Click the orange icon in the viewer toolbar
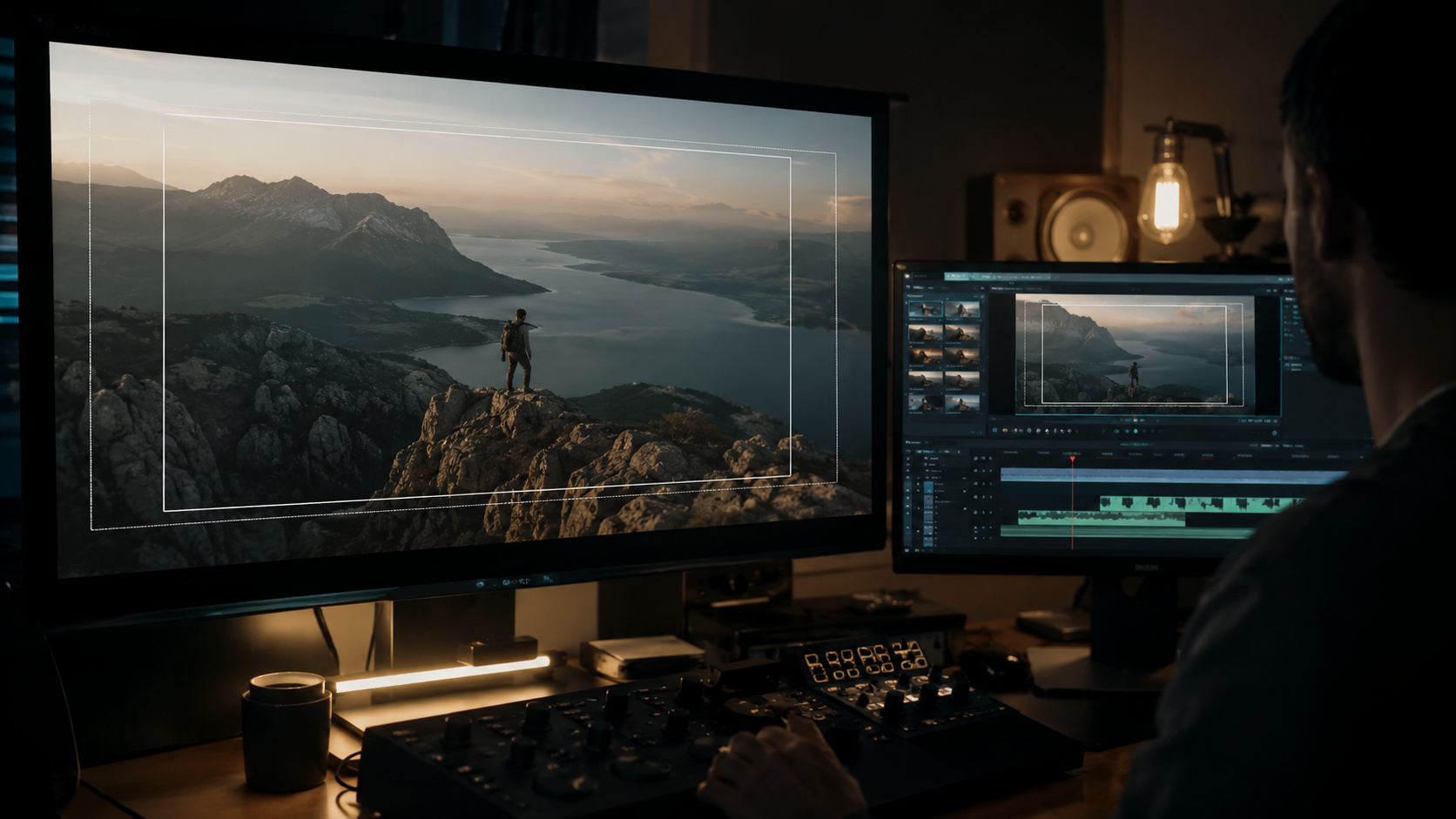The image size is (1456, 819). [1005, 430]
